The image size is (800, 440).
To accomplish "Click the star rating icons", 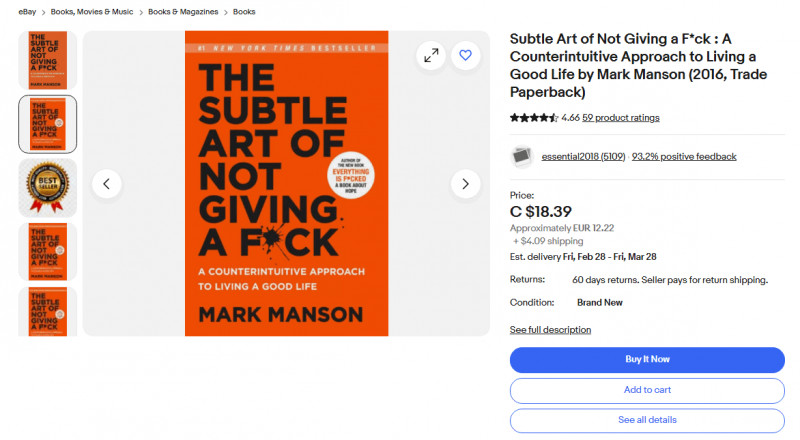I will tap(534, 118).
